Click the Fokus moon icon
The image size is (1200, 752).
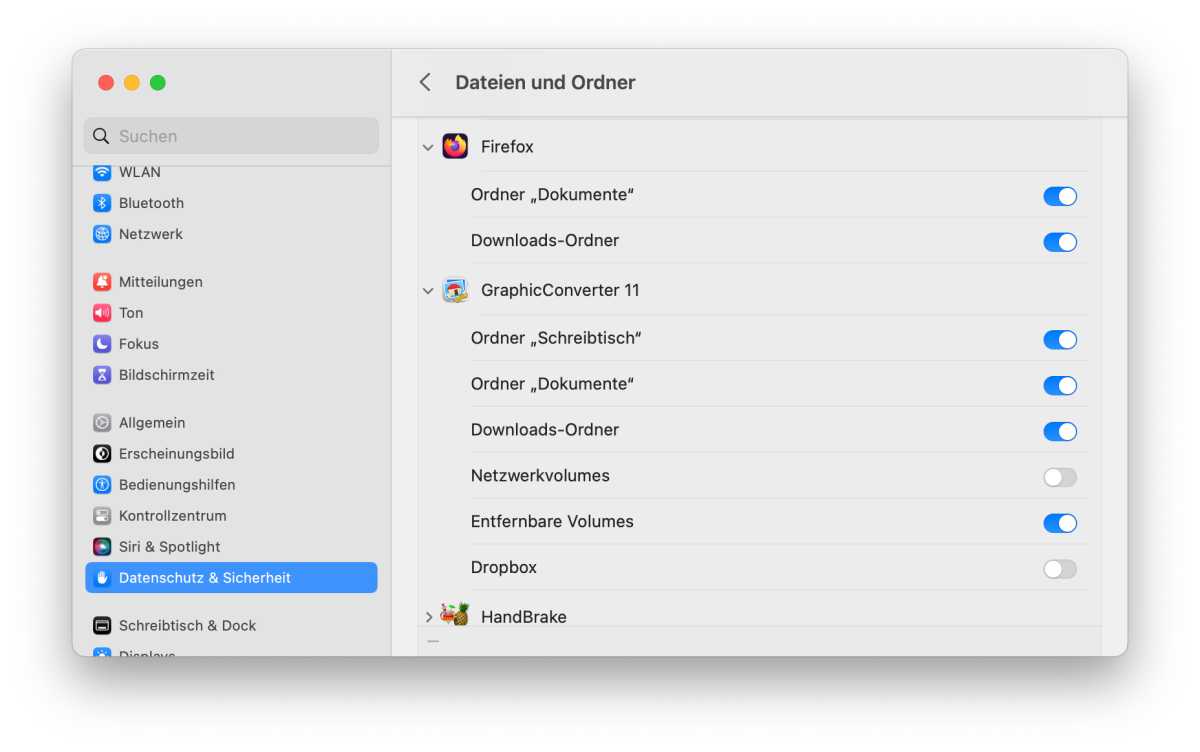click(x=102, y=344)
